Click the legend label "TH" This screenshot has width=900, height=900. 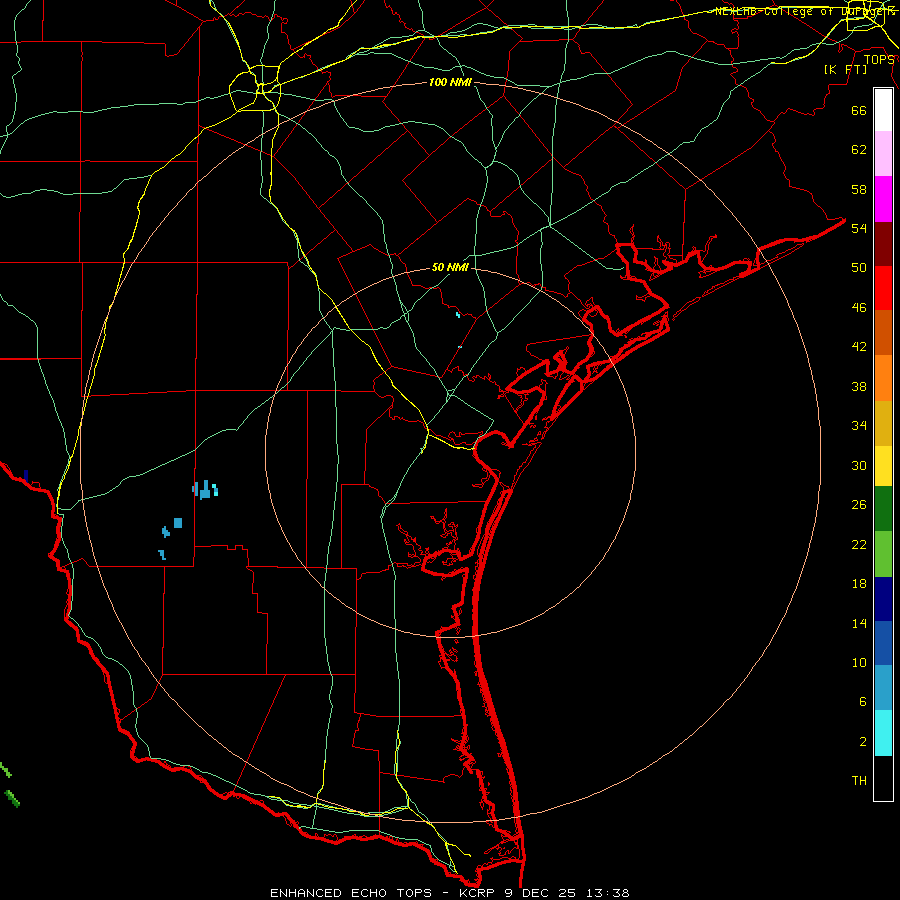click(x=859, y=781)
